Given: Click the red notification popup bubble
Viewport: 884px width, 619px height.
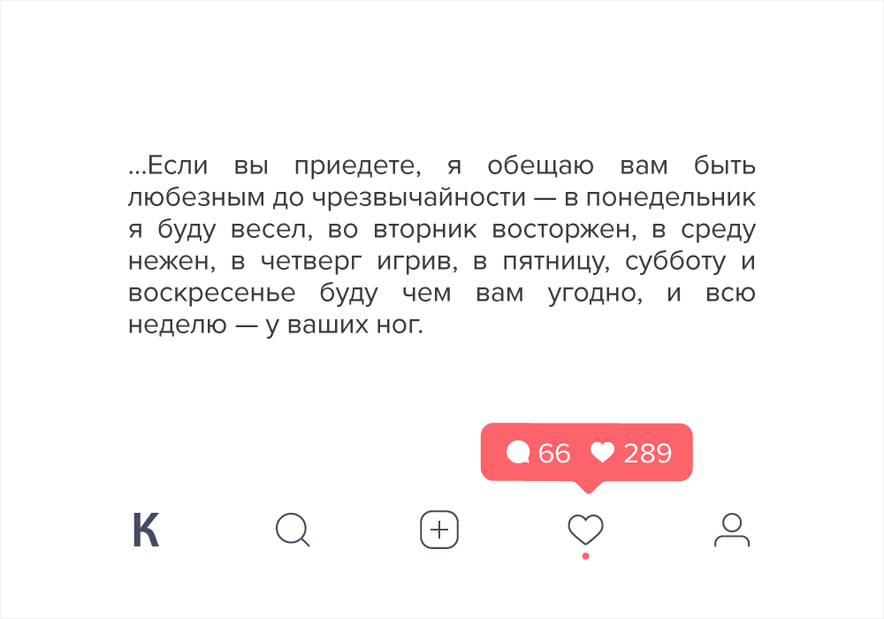Looking at the screenshot, I should click(586, 453).
